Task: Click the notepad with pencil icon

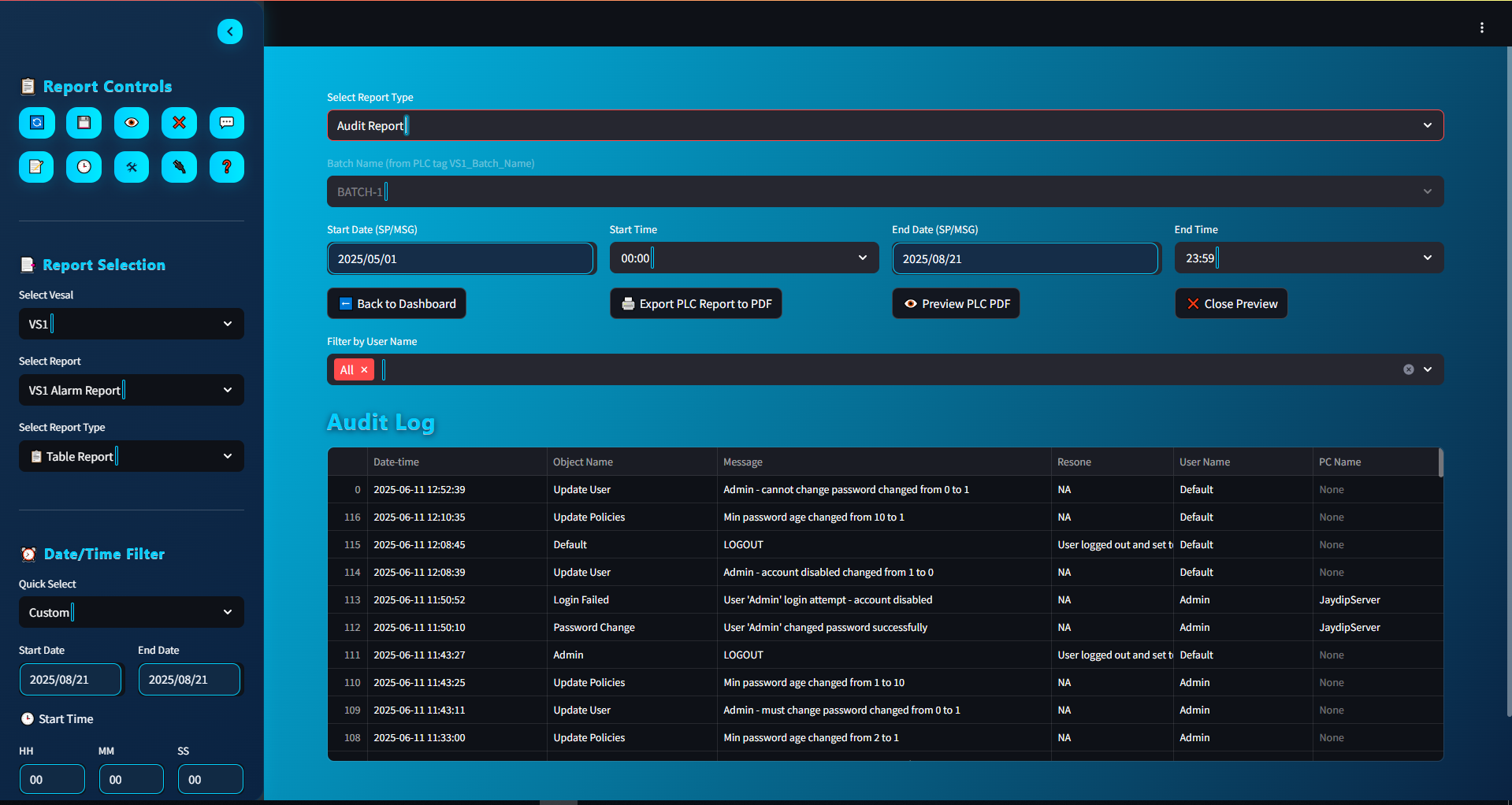Action: [36, 167]
